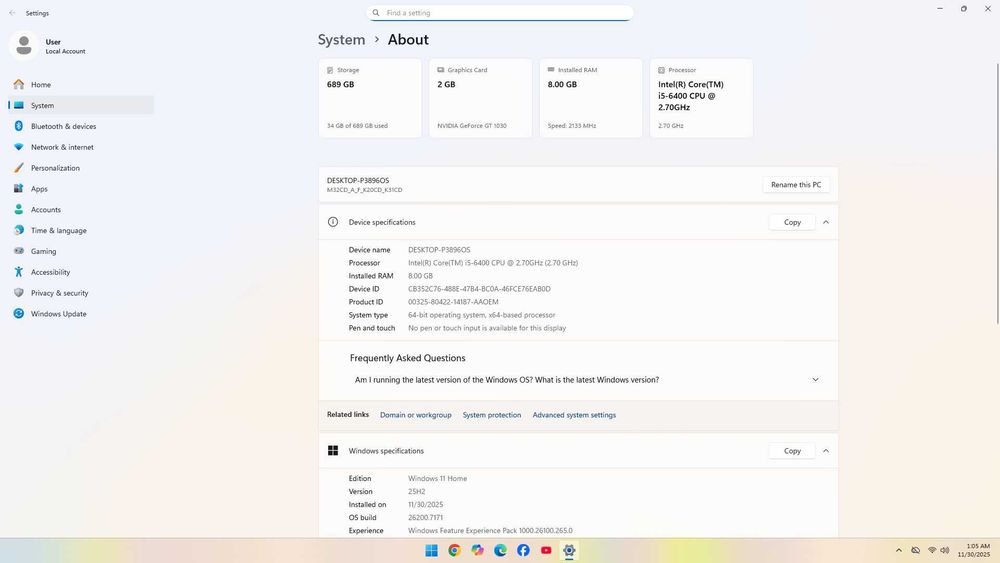Focus the Find a setting search box

tap(500, 13)
